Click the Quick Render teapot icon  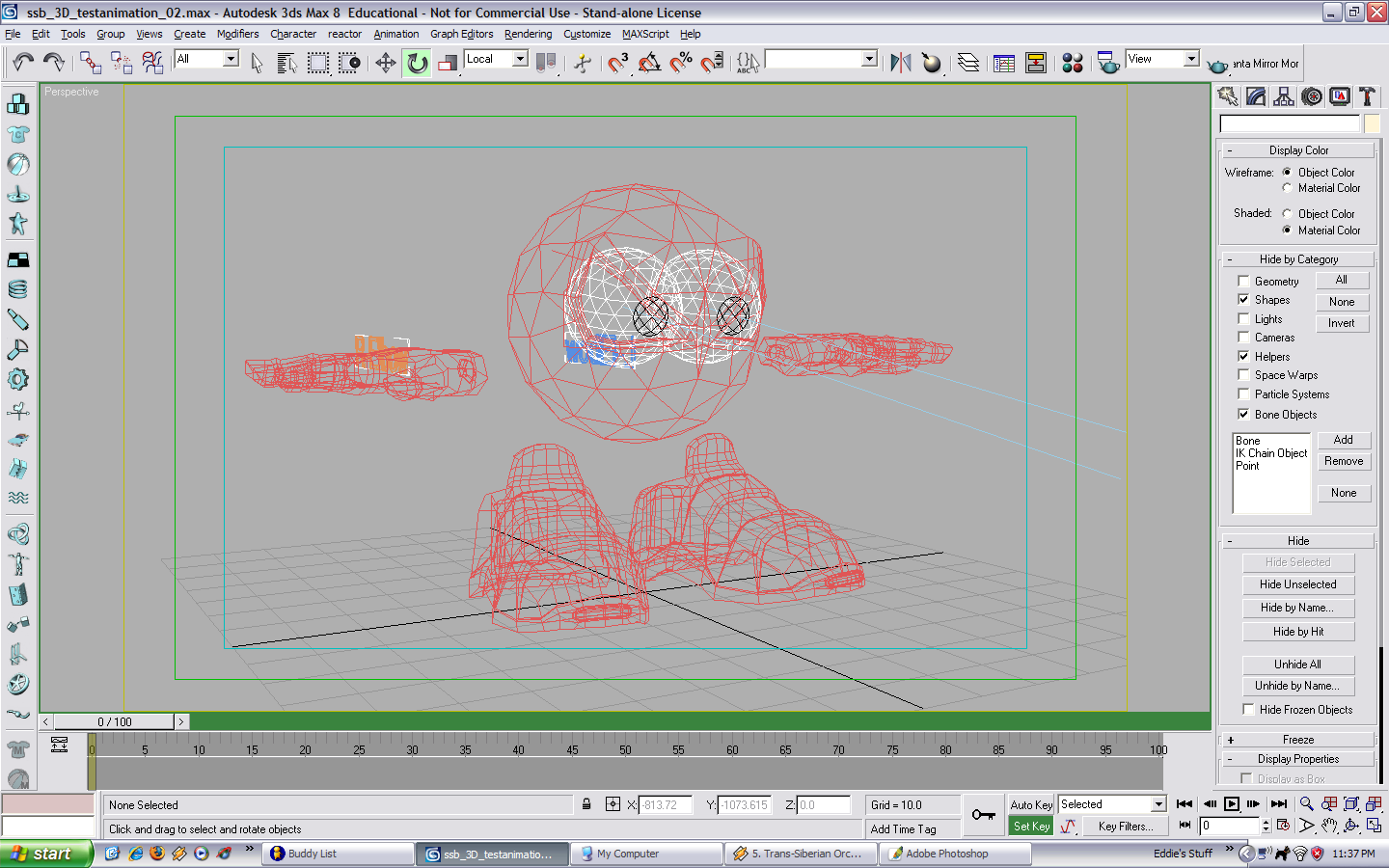pos(1218,65)
